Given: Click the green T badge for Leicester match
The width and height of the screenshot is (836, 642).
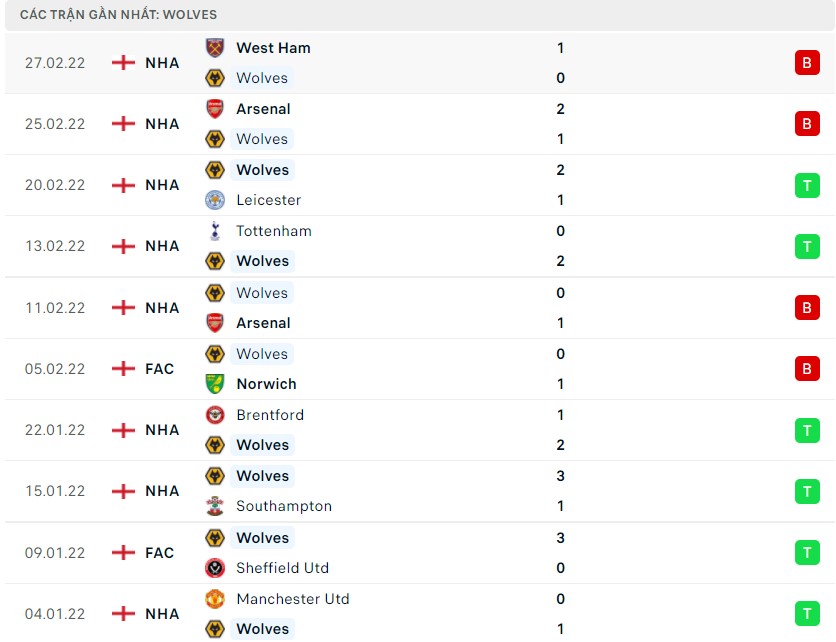Looking at the screenshot, I should [x=807, y=185].
